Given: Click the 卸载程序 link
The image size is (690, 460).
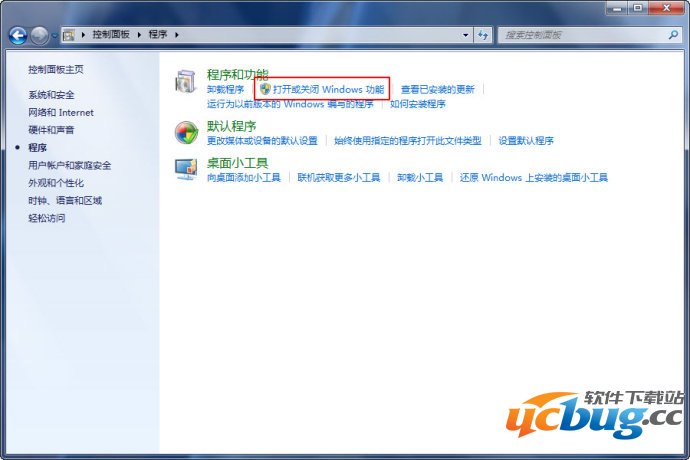Looking at the screenshot, I should click(225, 89).
